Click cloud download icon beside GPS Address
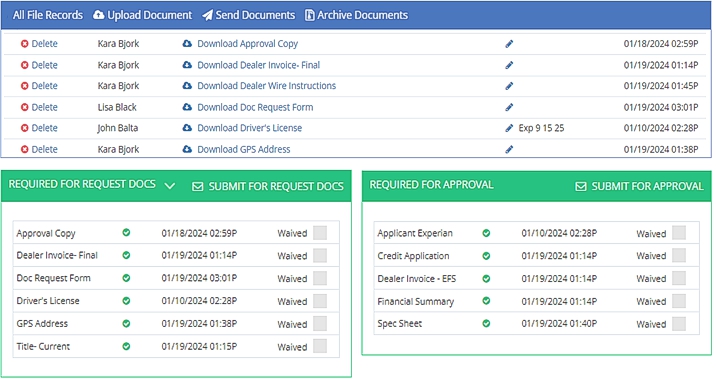This screenshot has height=379, width=716. [187, 149]
